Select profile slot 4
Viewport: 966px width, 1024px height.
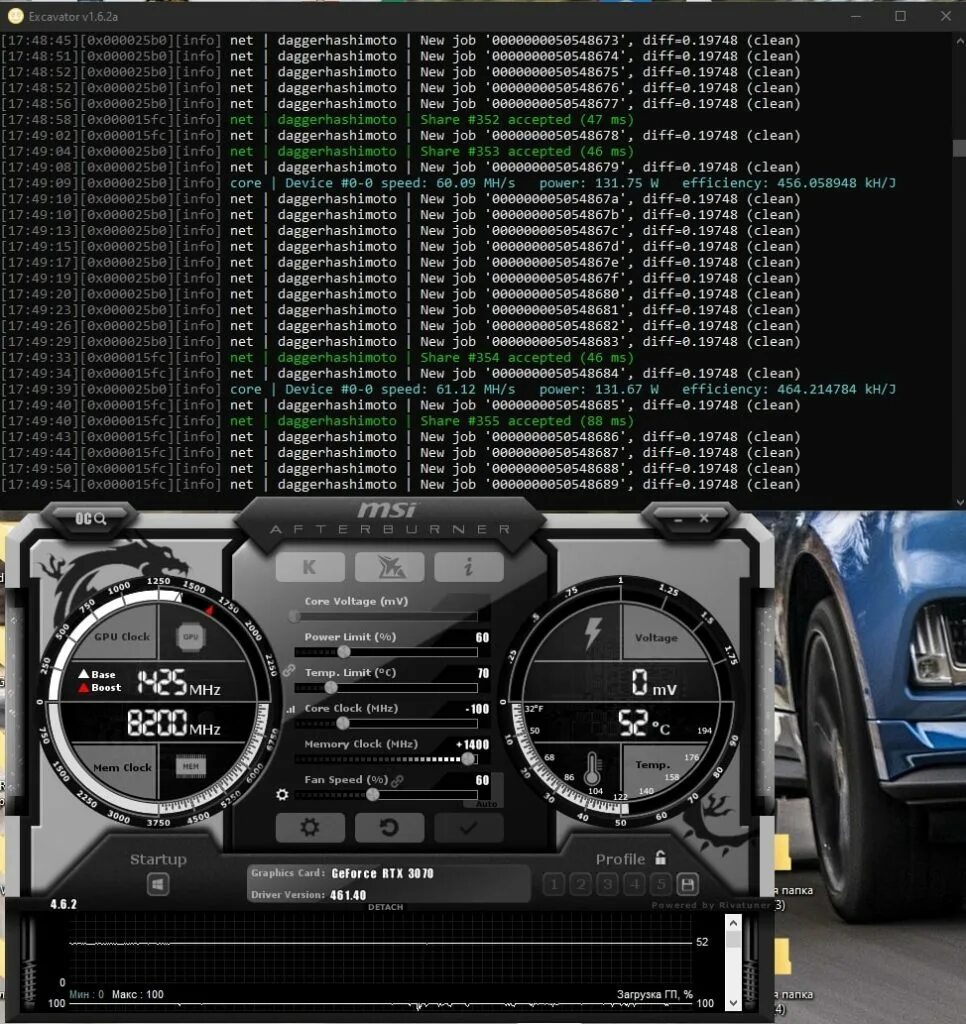coord(634,885)
